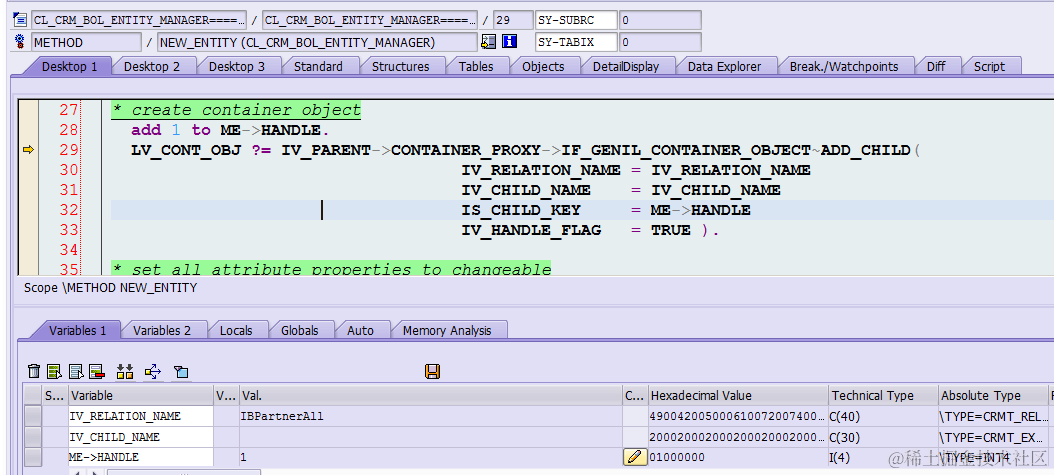Viewport: 1054px width, 475px height.
Task: Click the METHOD event type field
Action: (87, 42)
